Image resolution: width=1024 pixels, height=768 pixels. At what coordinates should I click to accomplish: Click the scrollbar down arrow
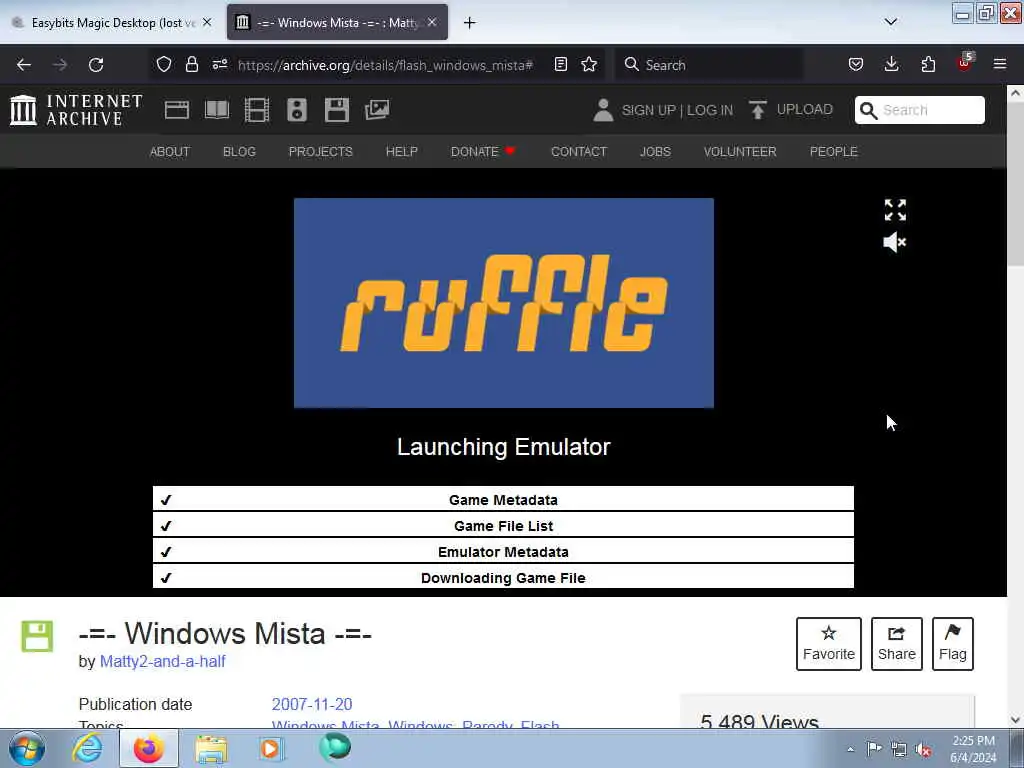(x=1015, y=720)
